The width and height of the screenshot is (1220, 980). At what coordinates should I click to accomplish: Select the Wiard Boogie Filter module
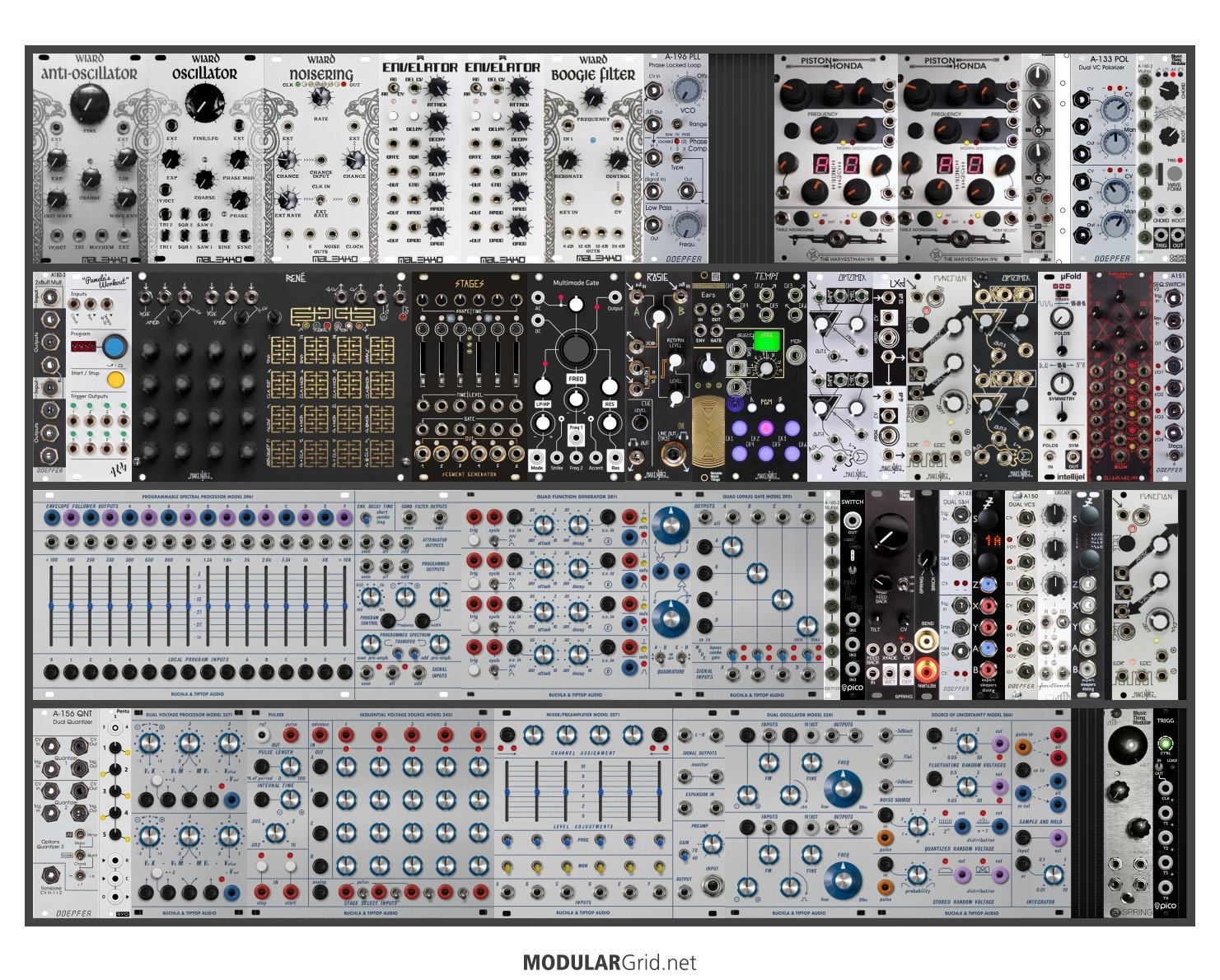(593, 158)
